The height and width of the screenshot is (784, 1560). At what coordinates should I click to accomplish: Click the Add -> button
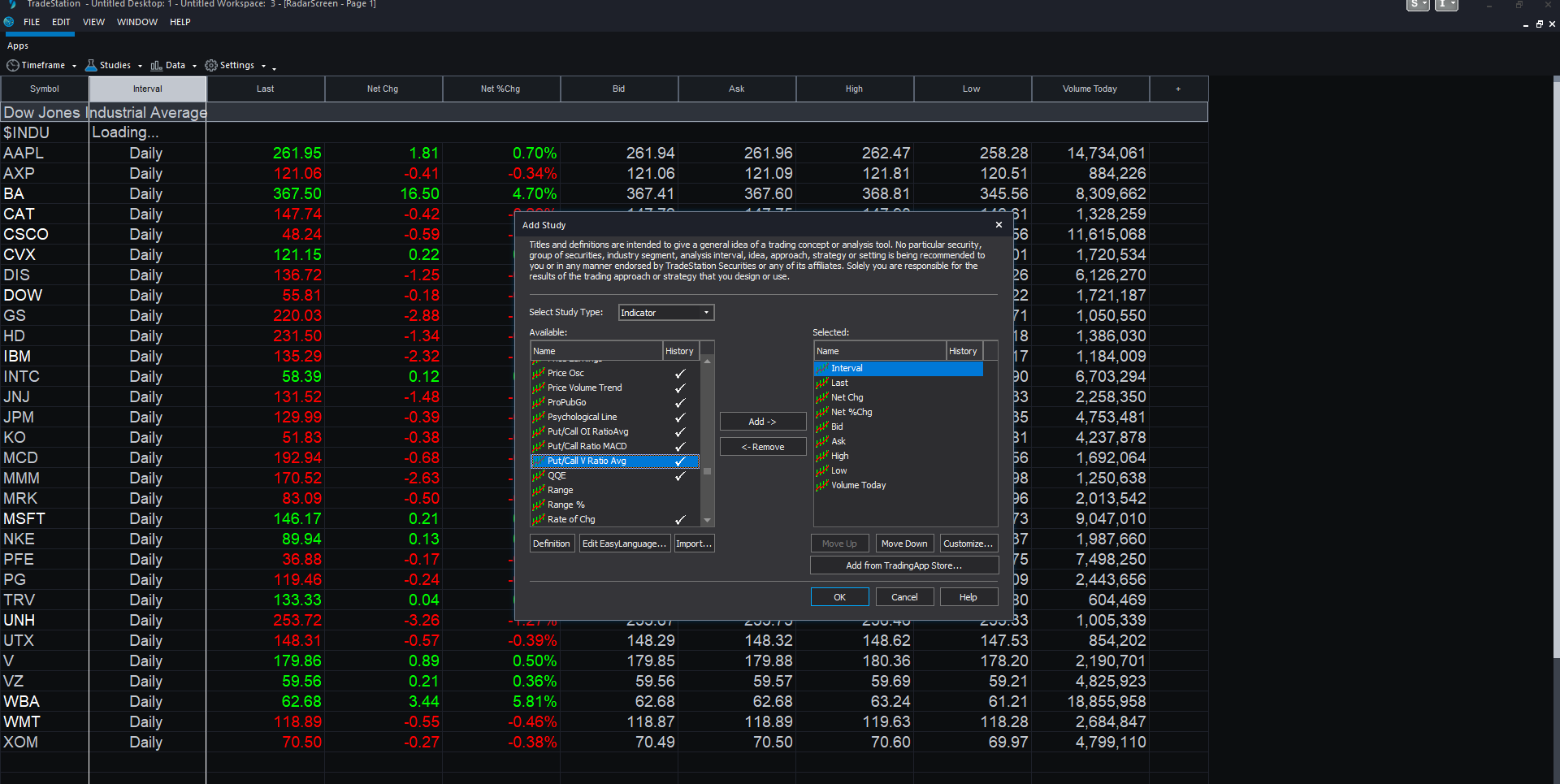coord(763,422)
